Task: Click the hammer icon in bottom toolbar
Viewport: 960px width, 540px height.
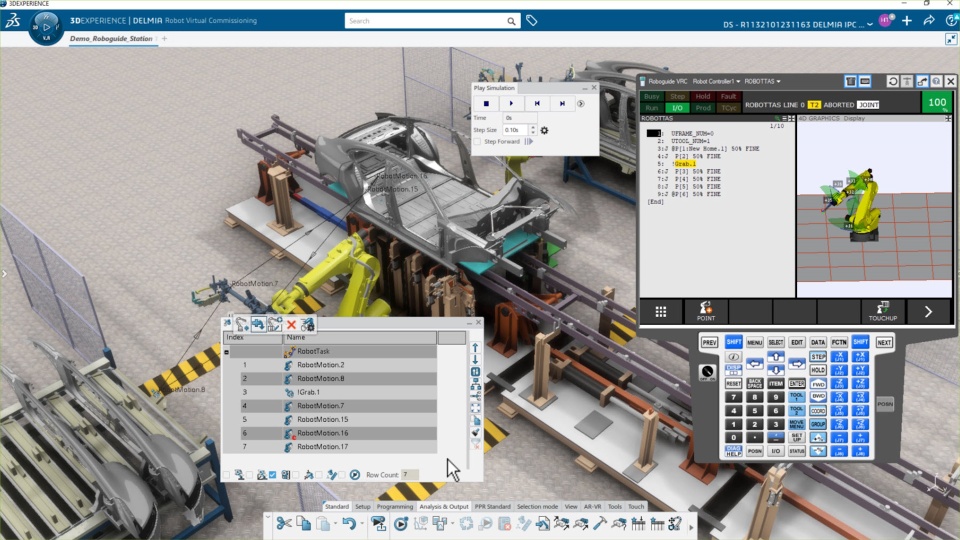Action: [x=600, y=523]
